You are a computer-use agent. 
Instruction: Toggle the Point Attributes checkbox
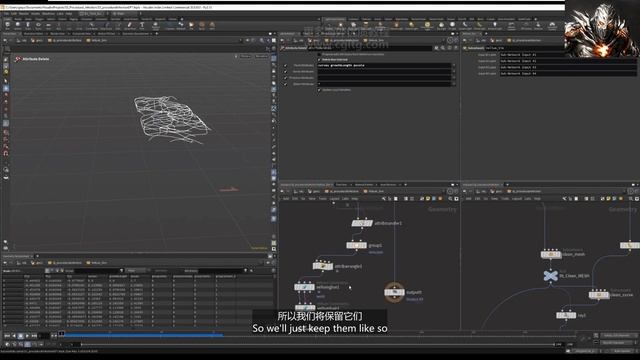pyautogui.click(x=285, y=65)
